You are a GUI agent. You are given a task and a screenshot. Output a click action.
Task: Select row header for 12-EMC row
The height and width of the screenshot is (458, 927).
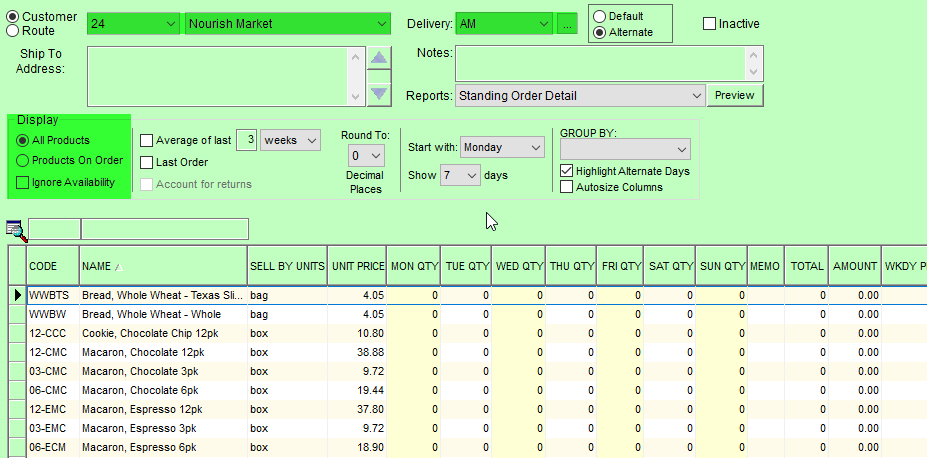pyautogui.click(x=18, y=409)
